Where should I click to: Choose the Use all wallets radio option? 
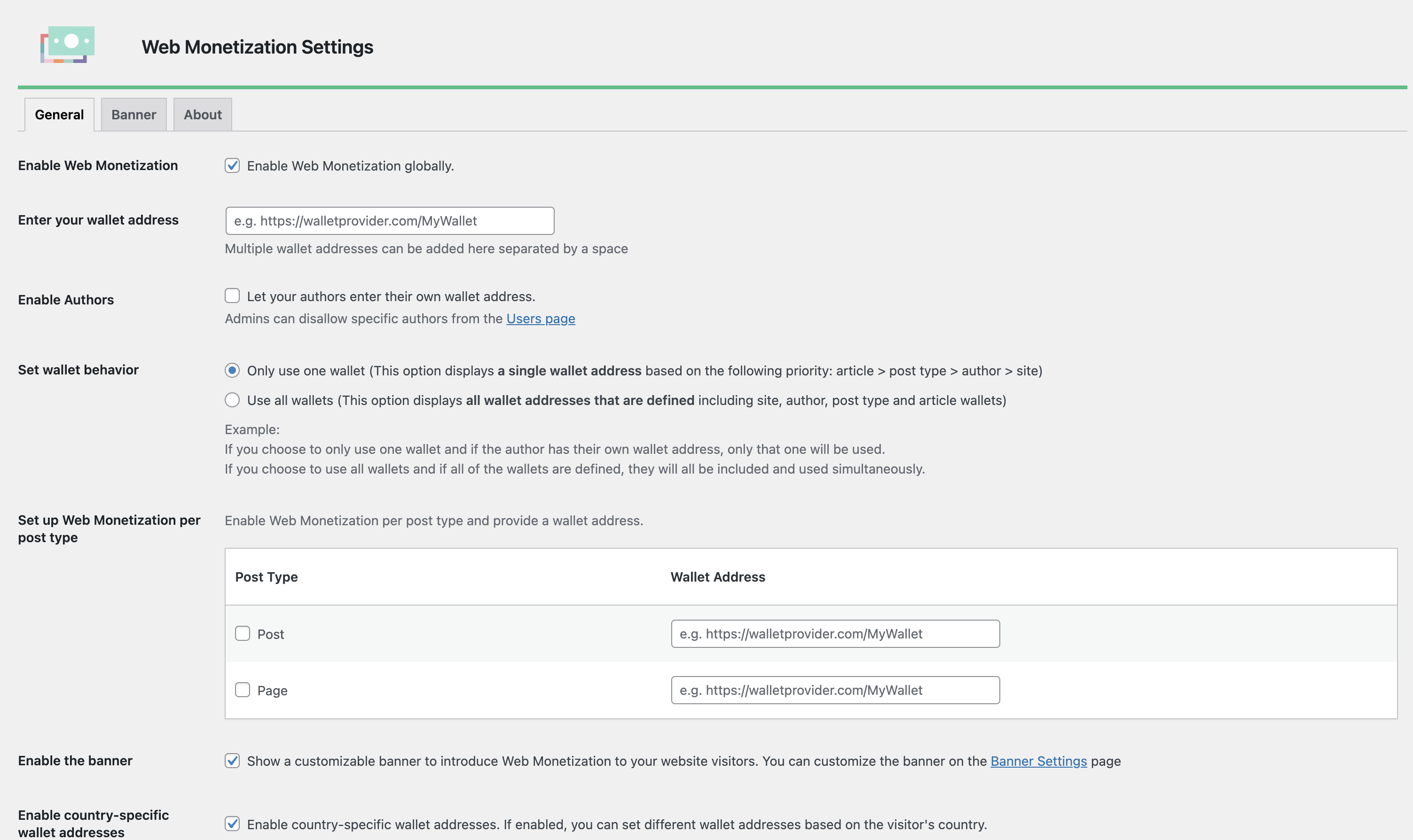[232, 400]
